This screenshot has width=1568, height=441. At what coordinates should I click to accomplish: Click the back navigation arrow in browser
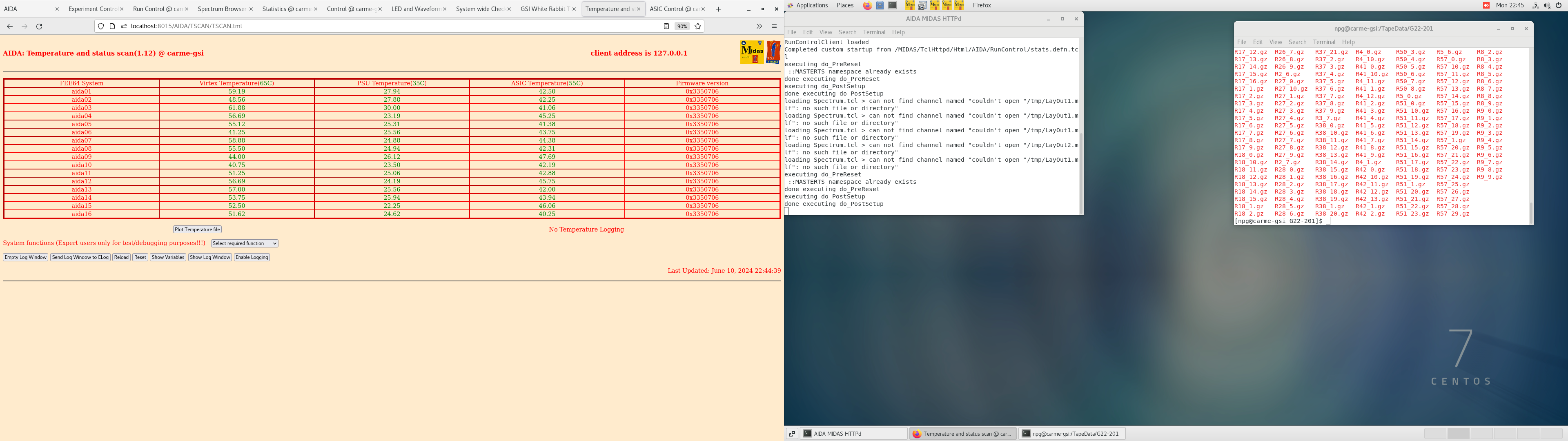coord(10,27)
